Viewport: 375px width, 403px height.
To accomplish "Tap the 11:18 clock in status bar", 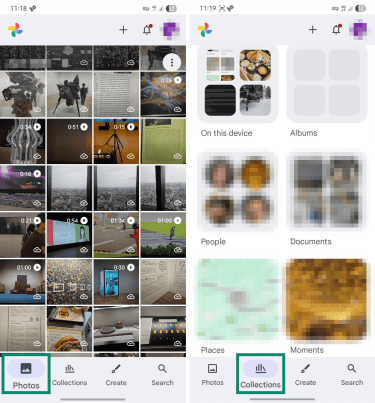I will (18, 9).
